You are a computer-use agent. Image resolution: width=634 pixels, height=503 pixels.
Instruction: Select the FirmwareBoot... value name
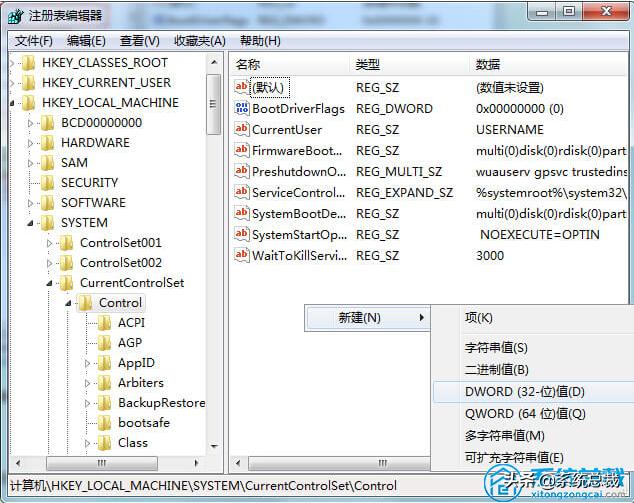[x=297, y=150]
